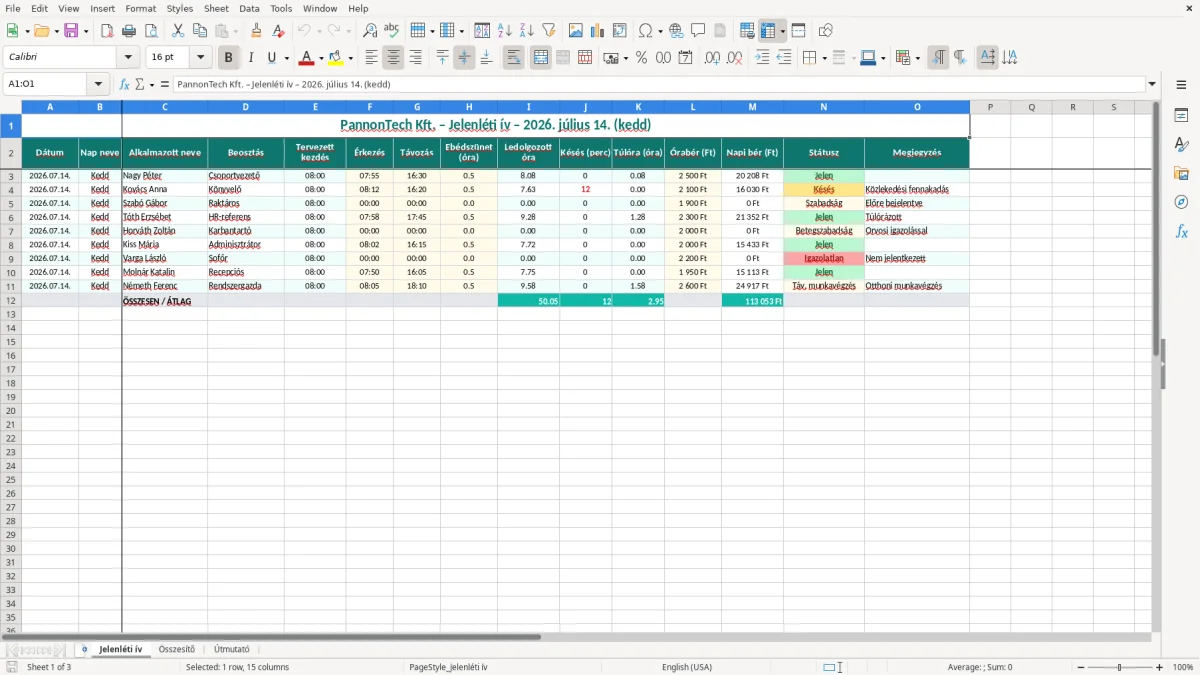Click the zoom-in plus button
Screen dimensions: 1200x675
[x=1160, y=667]
